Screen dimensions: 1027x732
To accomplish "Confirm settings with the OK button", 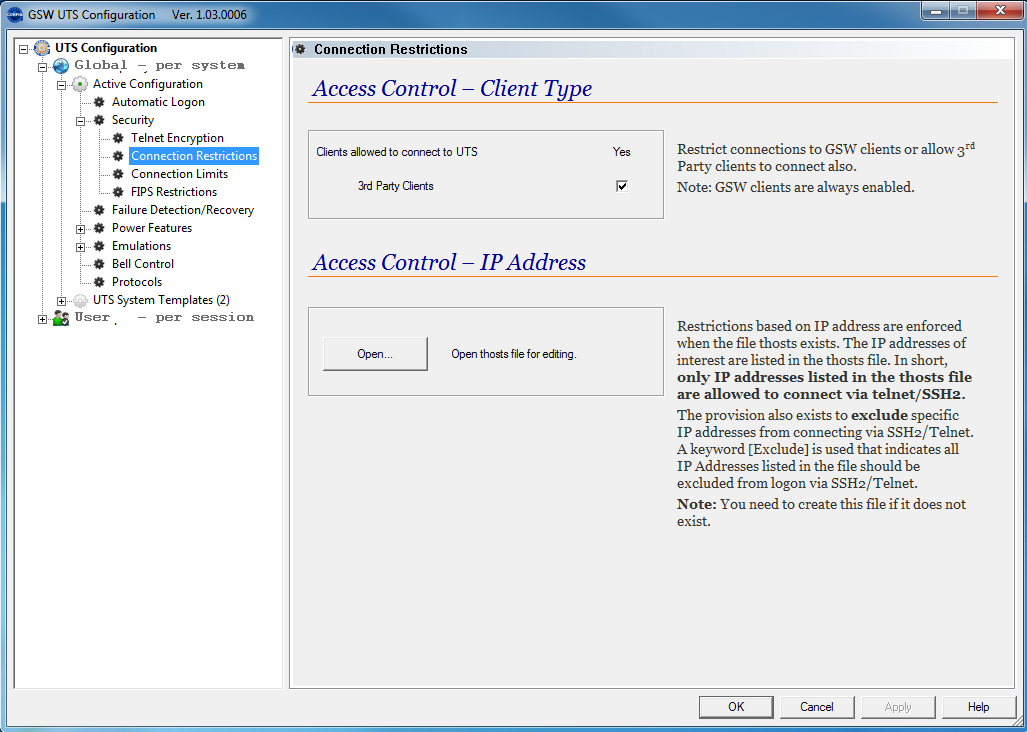I will click(736, 707).
